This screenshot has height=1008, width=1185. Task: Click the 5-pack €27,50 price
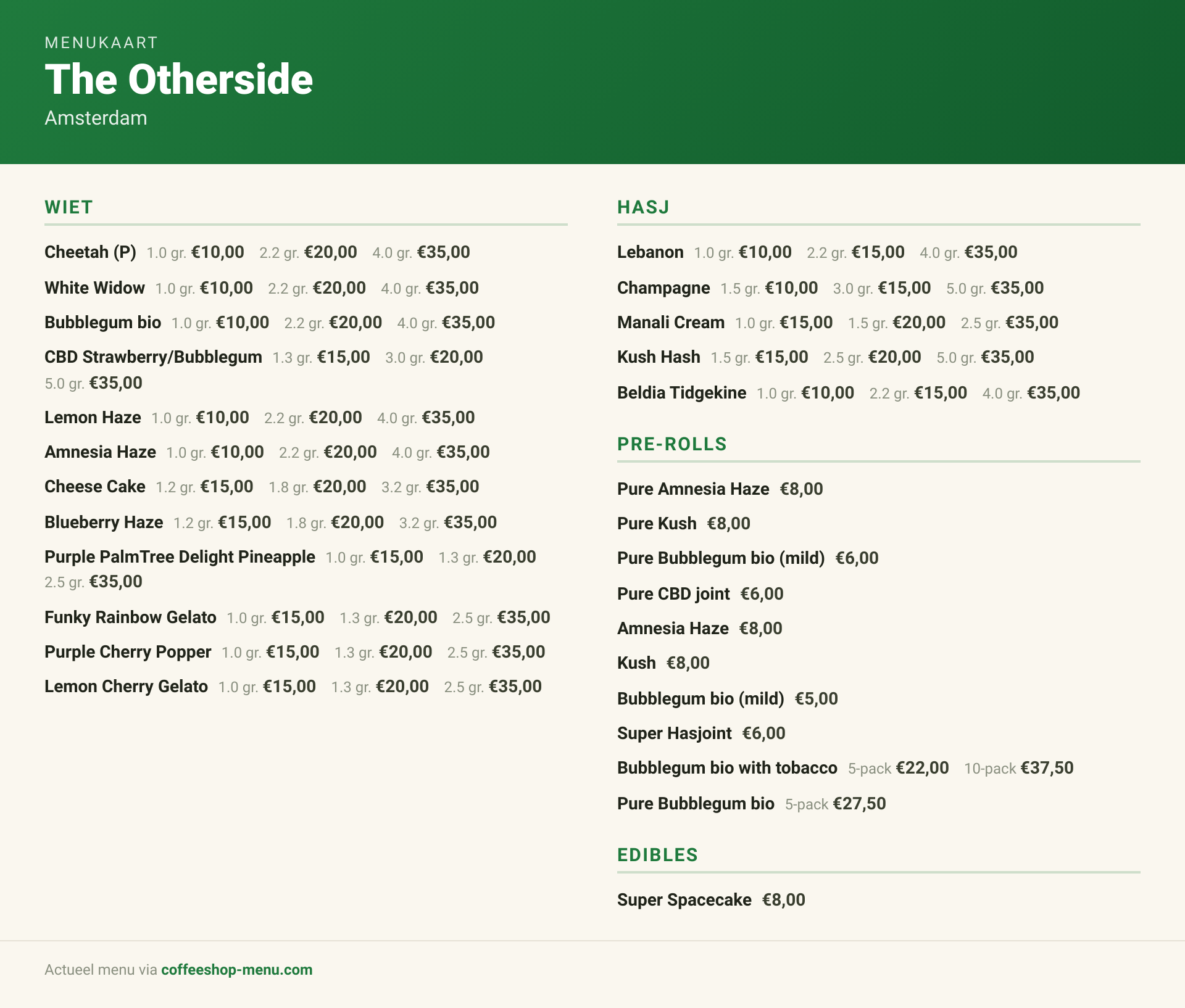836,804
